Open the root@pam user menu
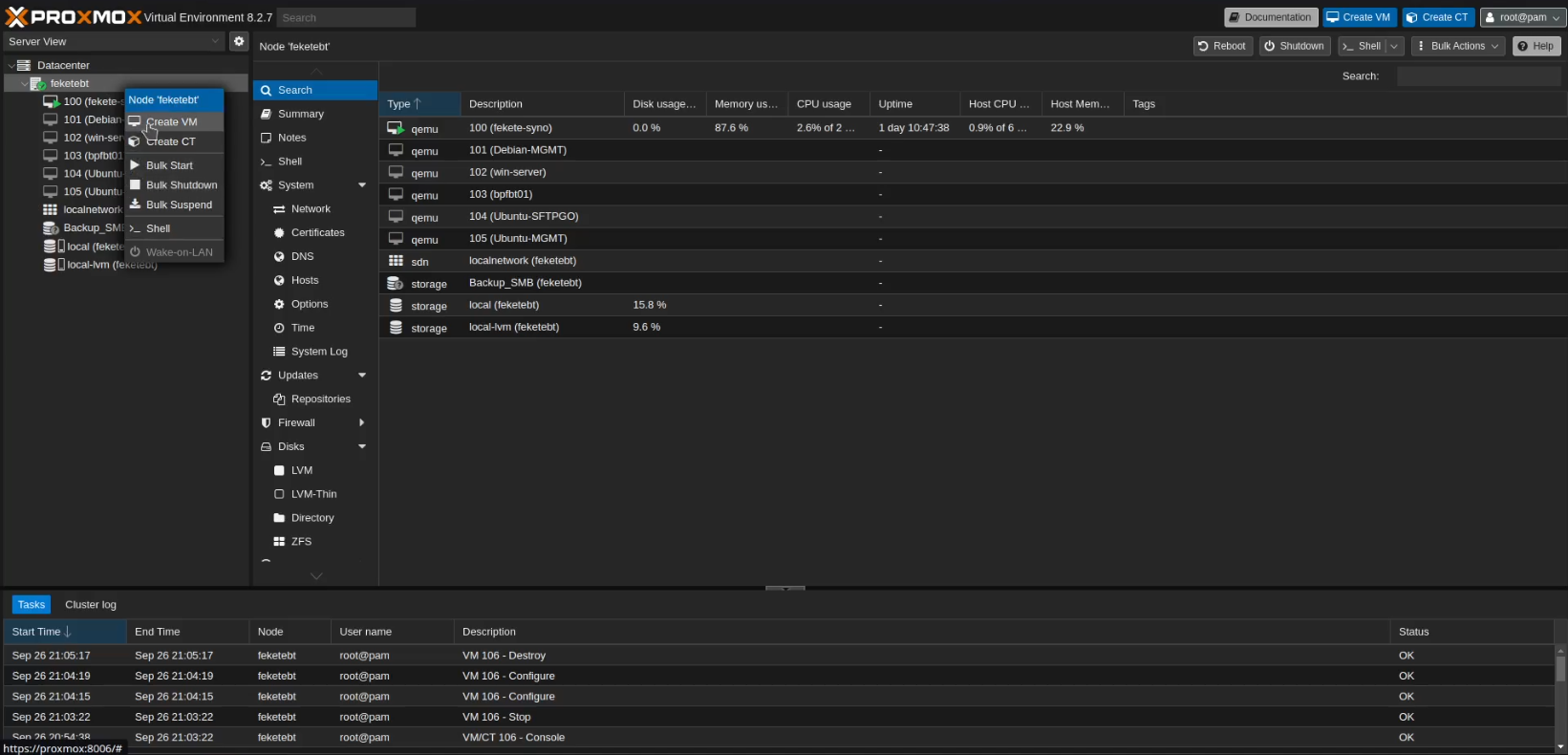This screenshot has width=1568, height=755. coord(1523,17)
